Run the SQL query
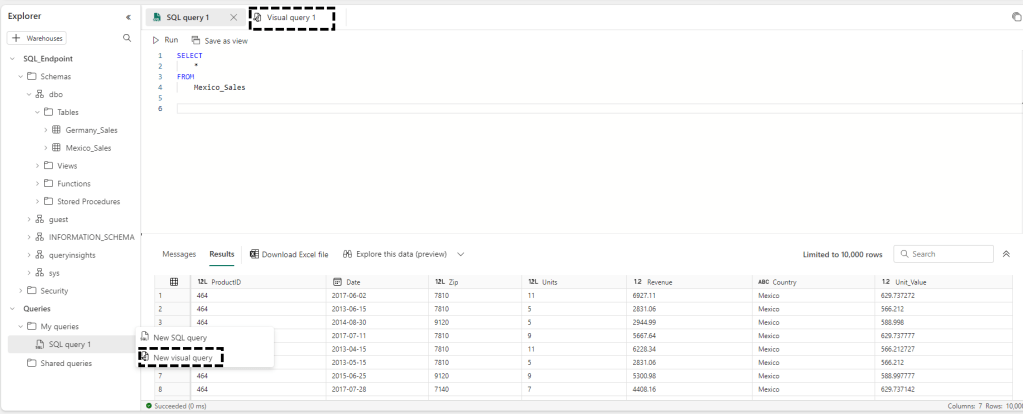This screenshot has width=1023, height=414. tap(165, 40)
